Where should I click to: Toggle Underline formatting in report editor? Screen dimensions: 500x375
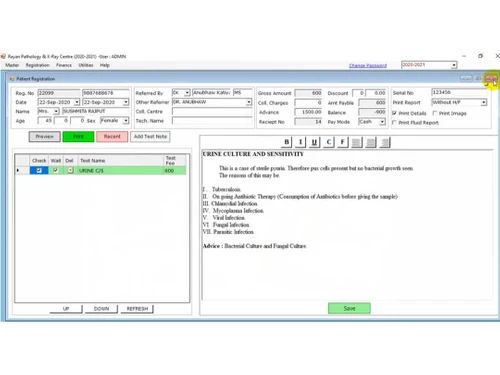pyautogui.click(x=314, y=142)
